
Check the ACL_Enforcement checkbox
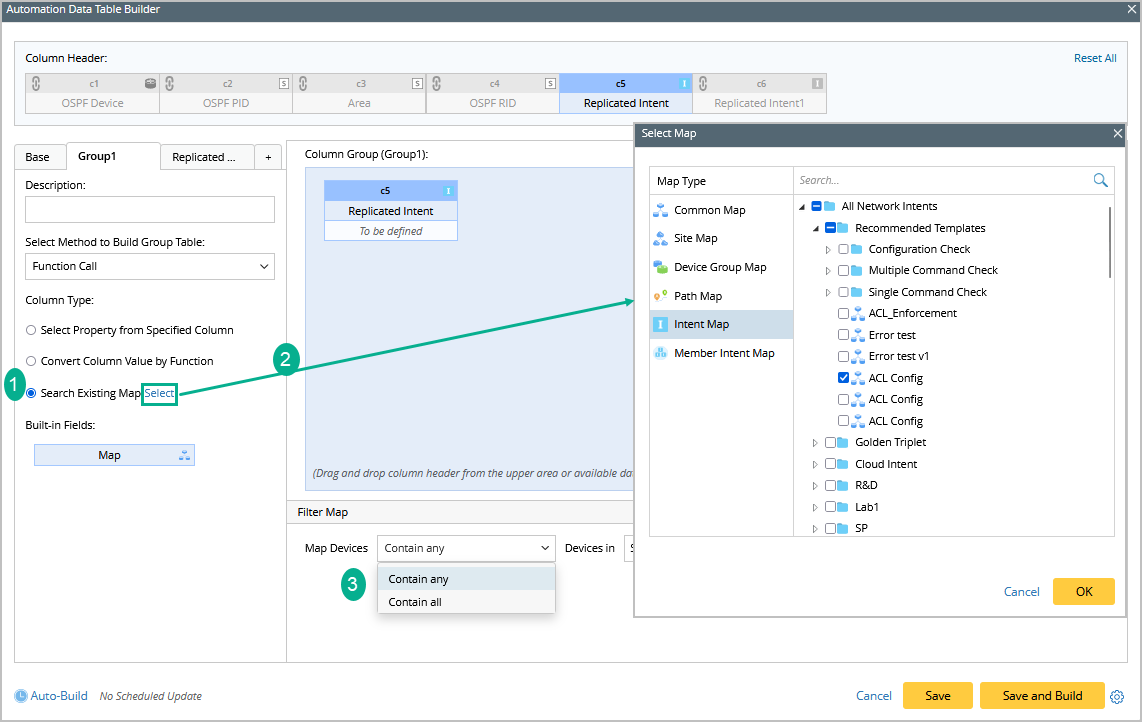843,313
